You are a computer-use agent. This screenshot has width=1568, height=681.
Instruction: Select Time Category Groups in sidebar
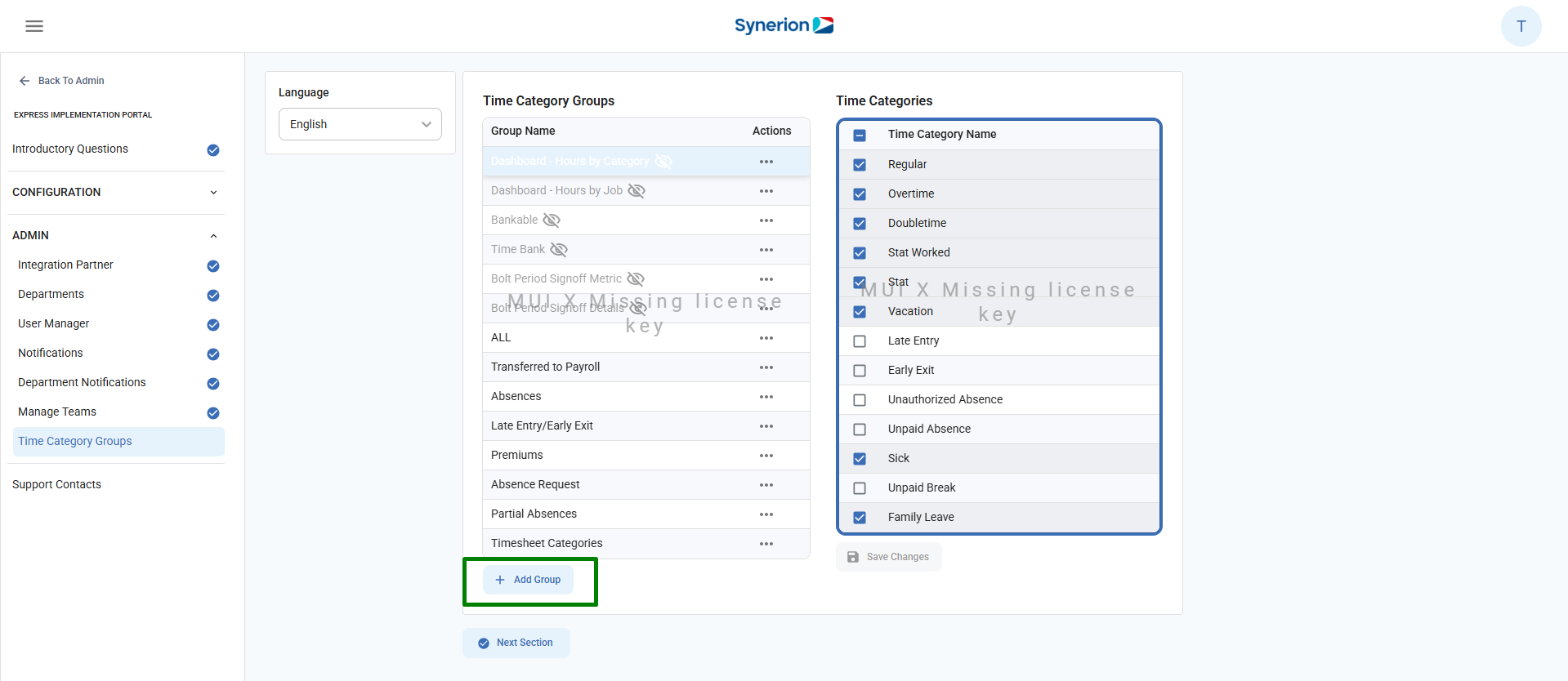click(119, 442)
